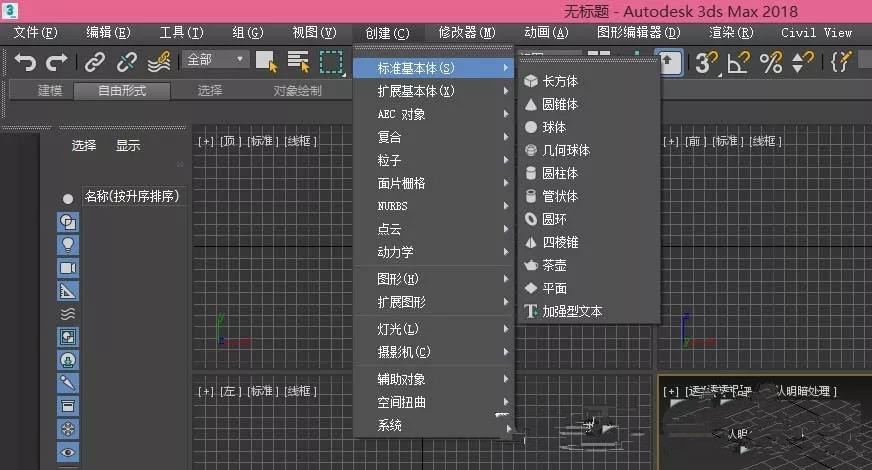The height and width of the screenshot is (470, 872).
Task: Expand AEC 对象 submenu
Action: tap(434, 114)
